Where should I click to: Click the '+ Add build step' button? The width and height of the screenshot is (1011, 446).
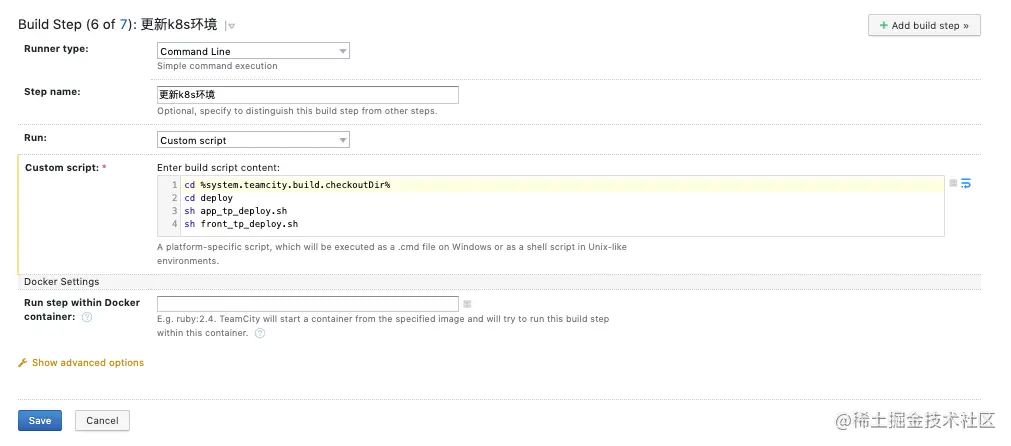(x=924, y=25)
